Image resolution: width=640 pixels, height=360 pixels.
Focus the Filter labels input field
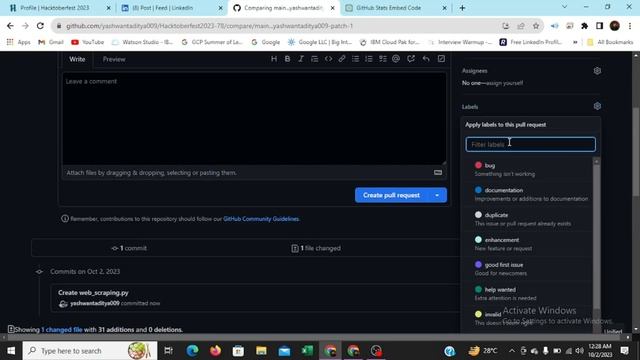pos(530,144)
